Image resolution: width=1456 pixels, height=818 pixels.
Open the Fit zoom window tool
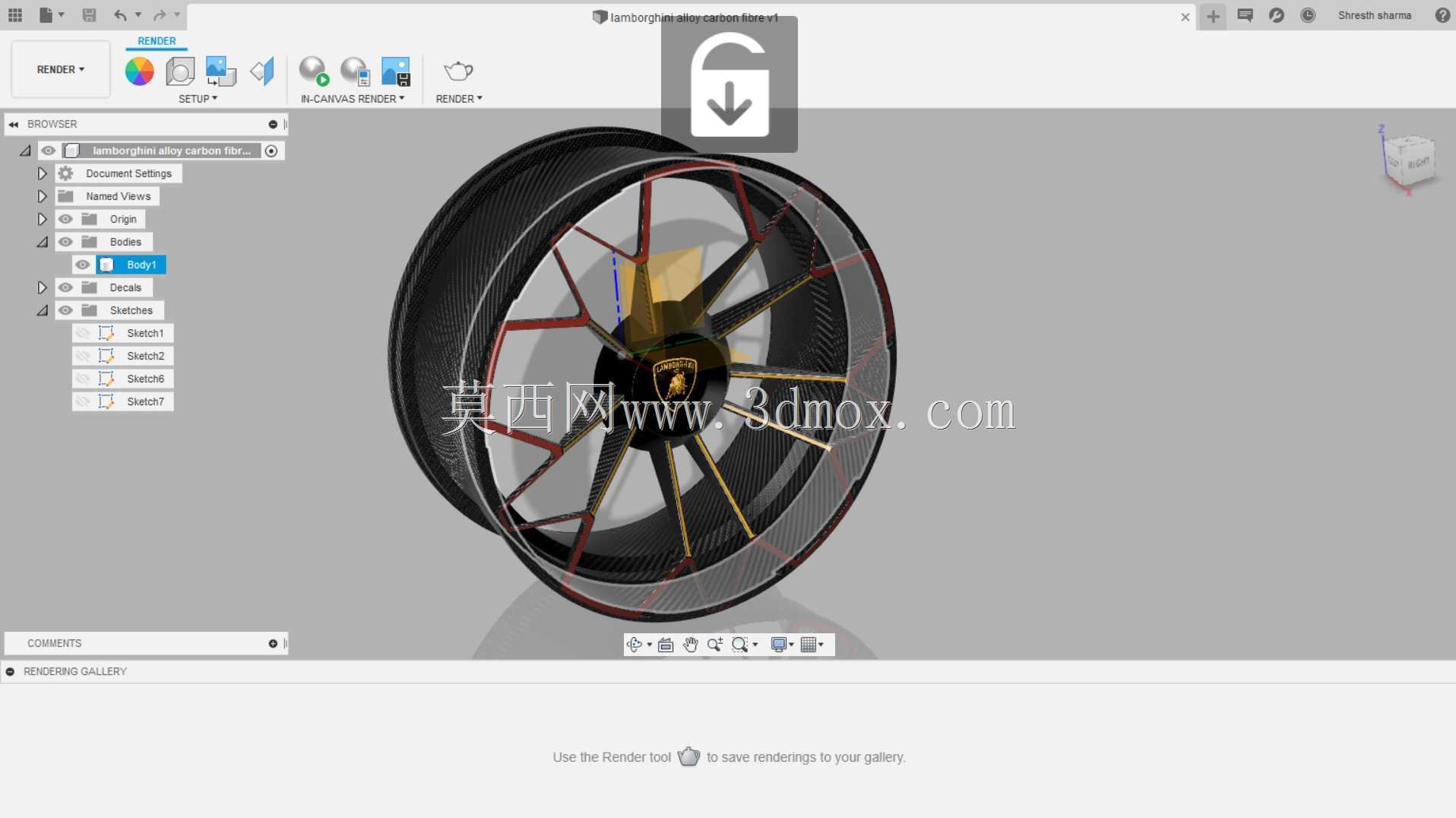tap(740, 645)
